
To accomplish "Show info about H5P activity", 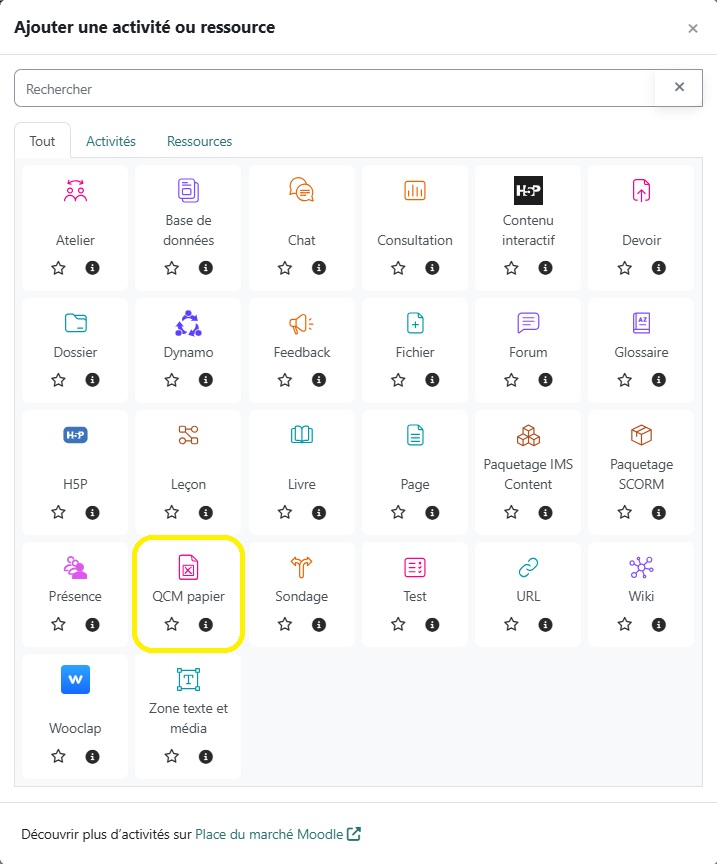I will pyautogui.click(x=93, y=512).
